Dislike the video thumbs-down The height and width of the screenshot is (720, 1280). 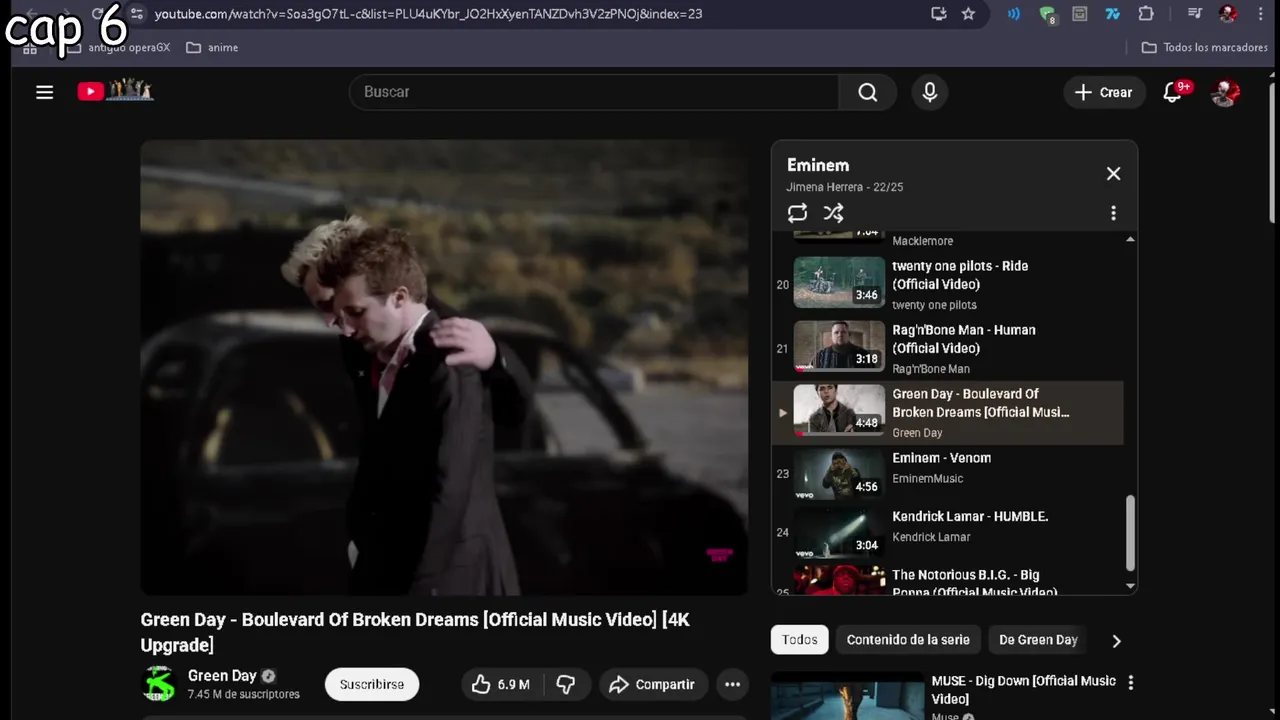[x=566, y=684]
